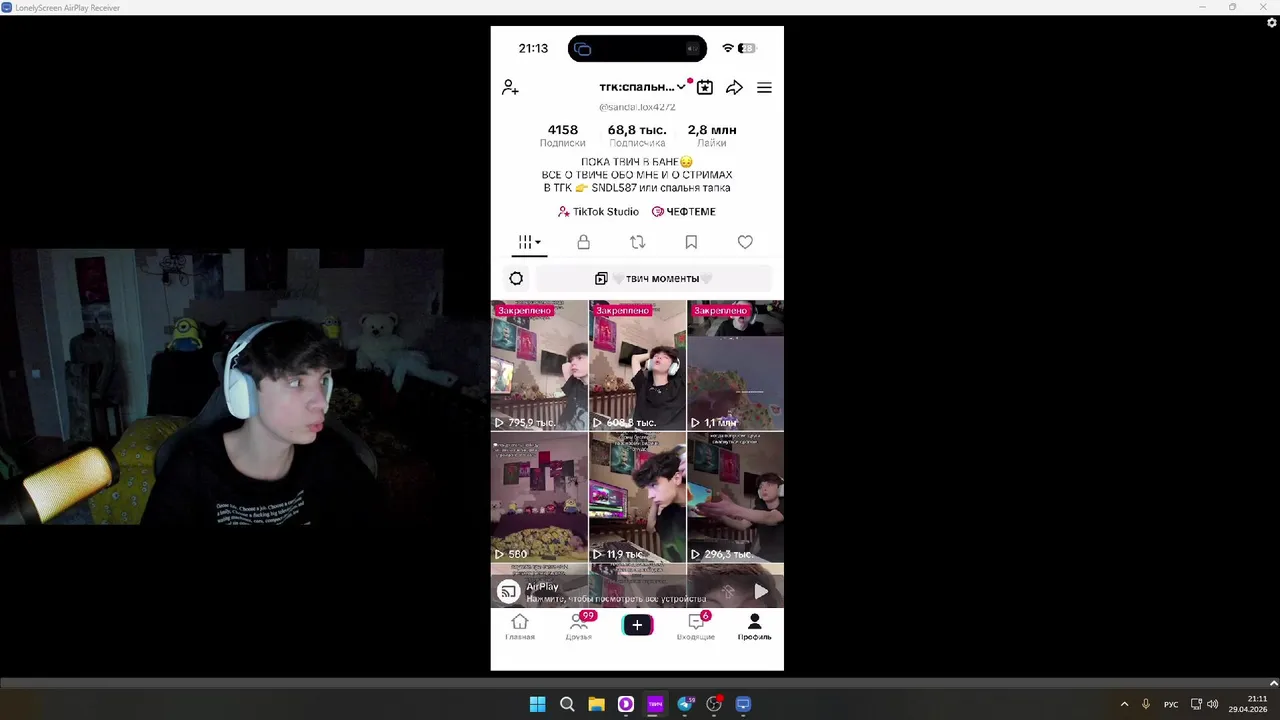Open the clock showing 21:11 29.04.2026
This screenshot has height=720, width=1280.
click(x=1248, y=704)
